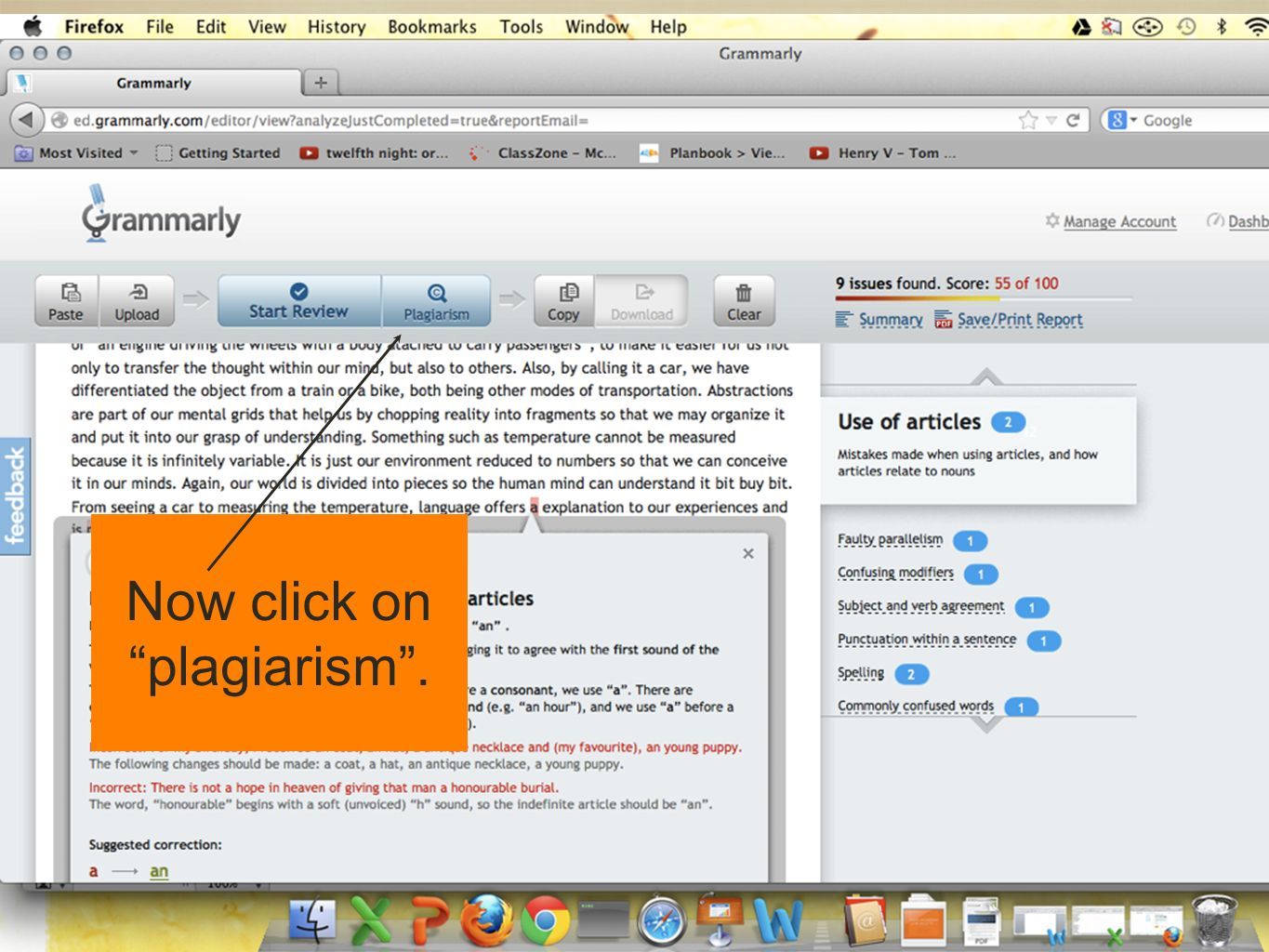Open Manage Account
The height and width of the screenshot is (952, 1269).
pyautogui.click(x=1119, y=221)
